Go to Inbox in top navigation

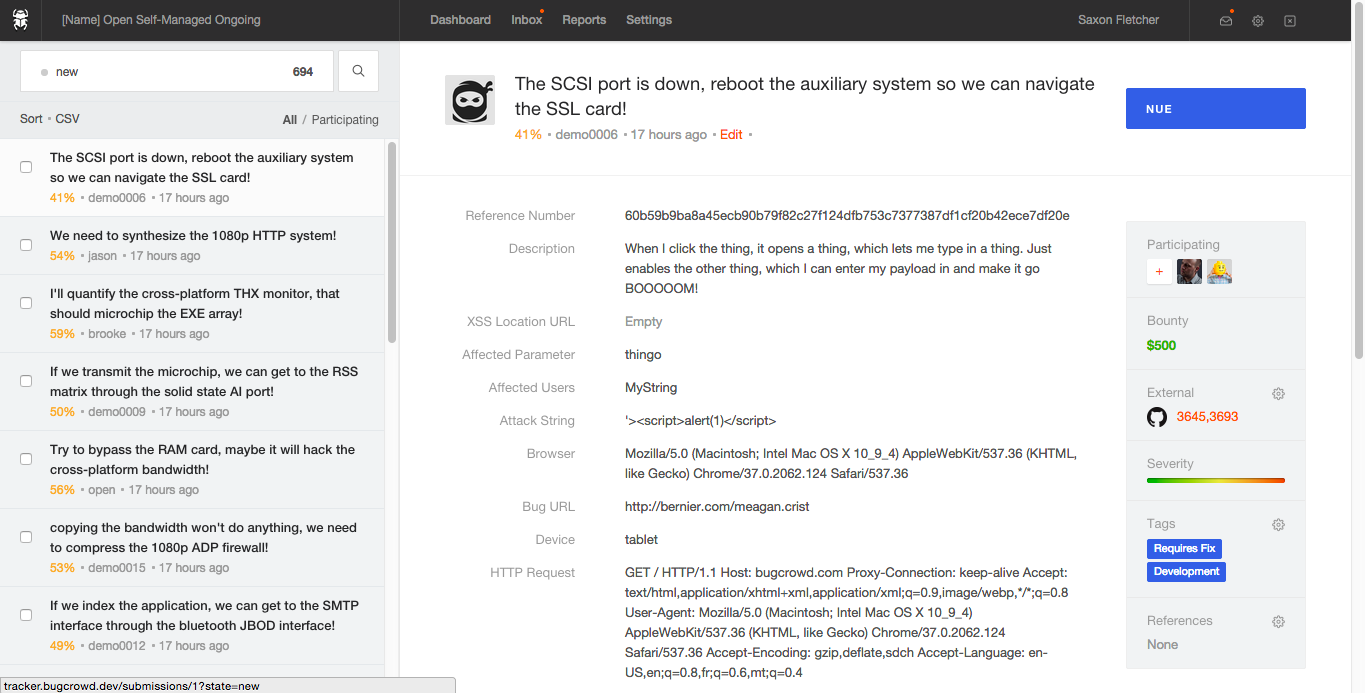point(526,20)
